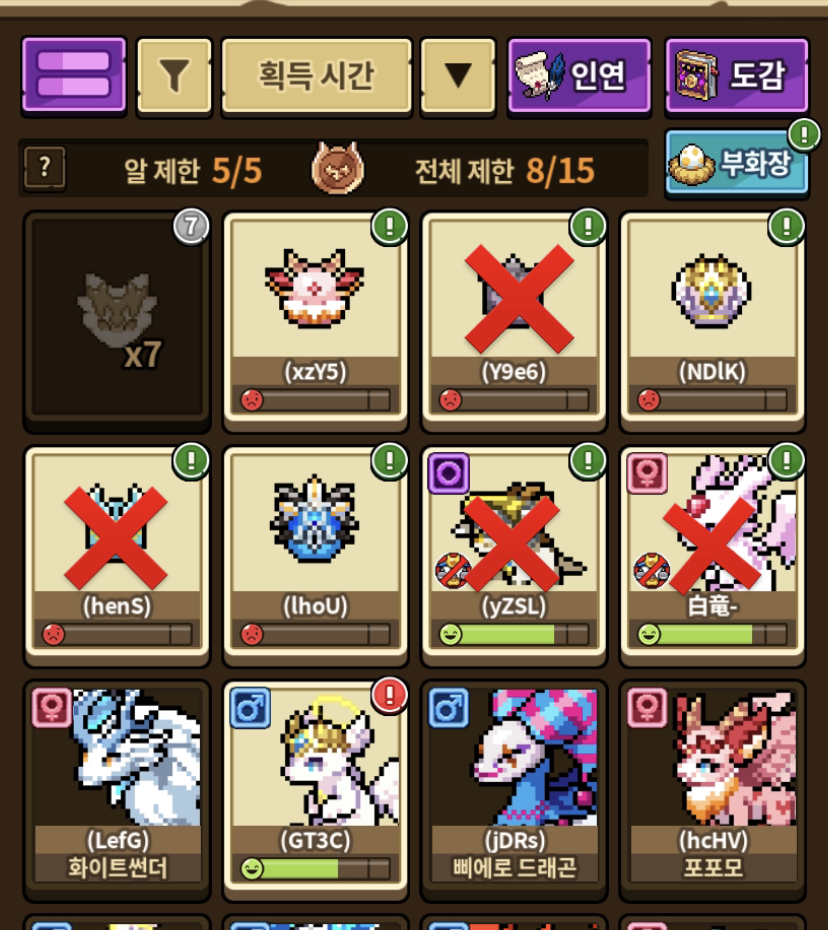Image resolution: width=828 pixels, height=930 pixels.
Task: Open the 획득 시간 sort criteria selector
Action: [x=316, y=75]
